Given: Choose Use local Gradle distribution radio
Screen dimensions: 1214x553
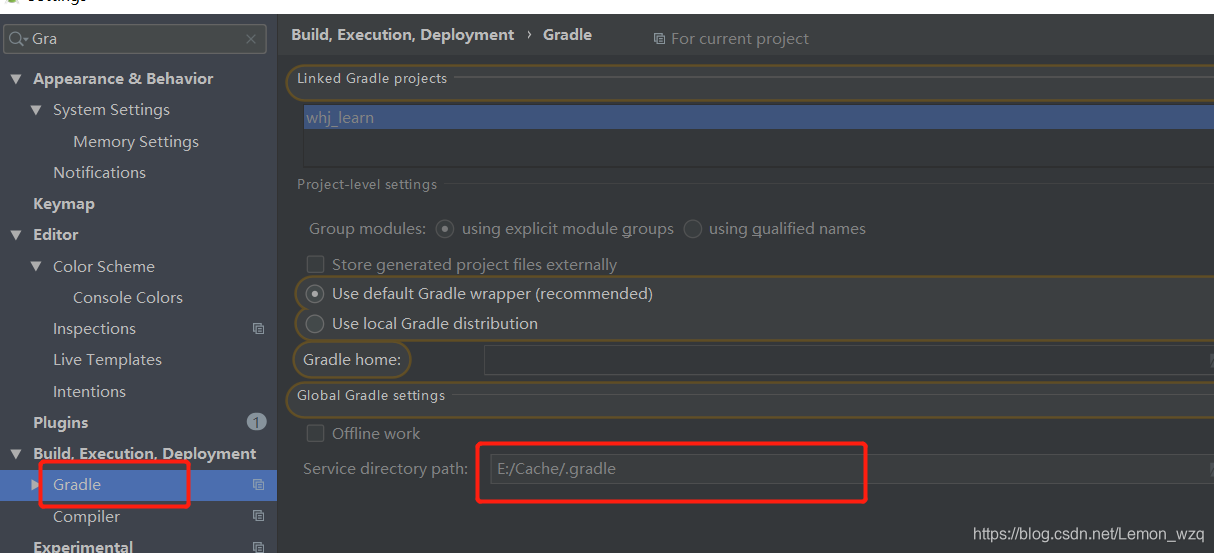Looking at the screenshot, I should (x=315, y=324).
